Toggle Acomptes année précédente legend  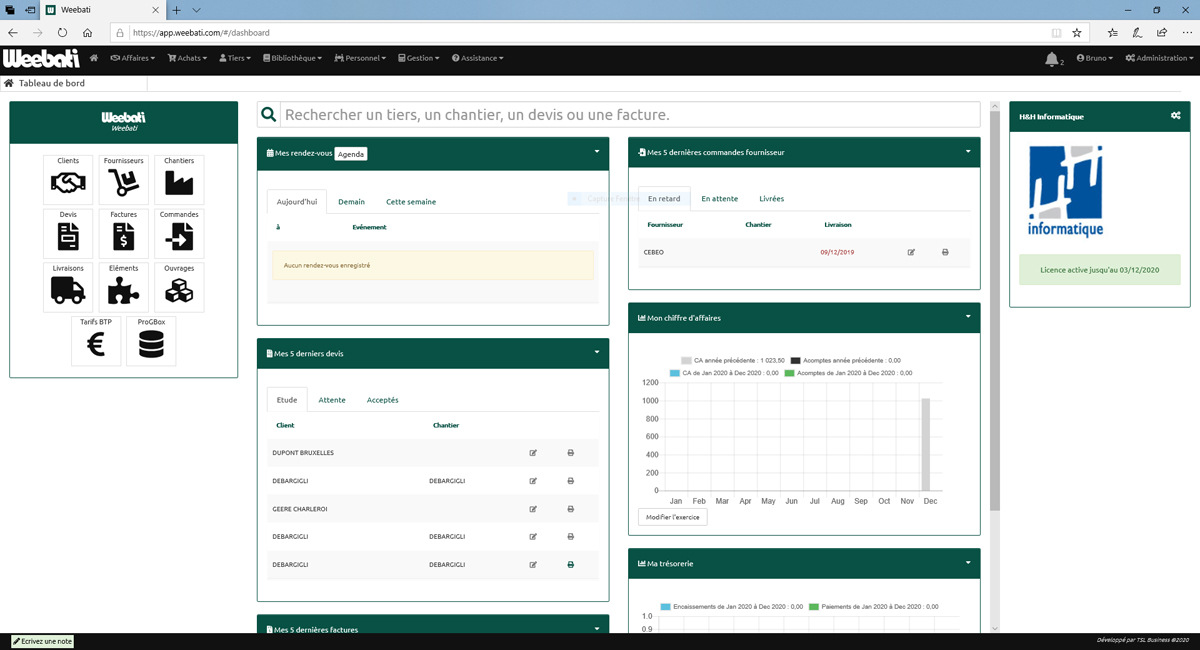(844, 360)
